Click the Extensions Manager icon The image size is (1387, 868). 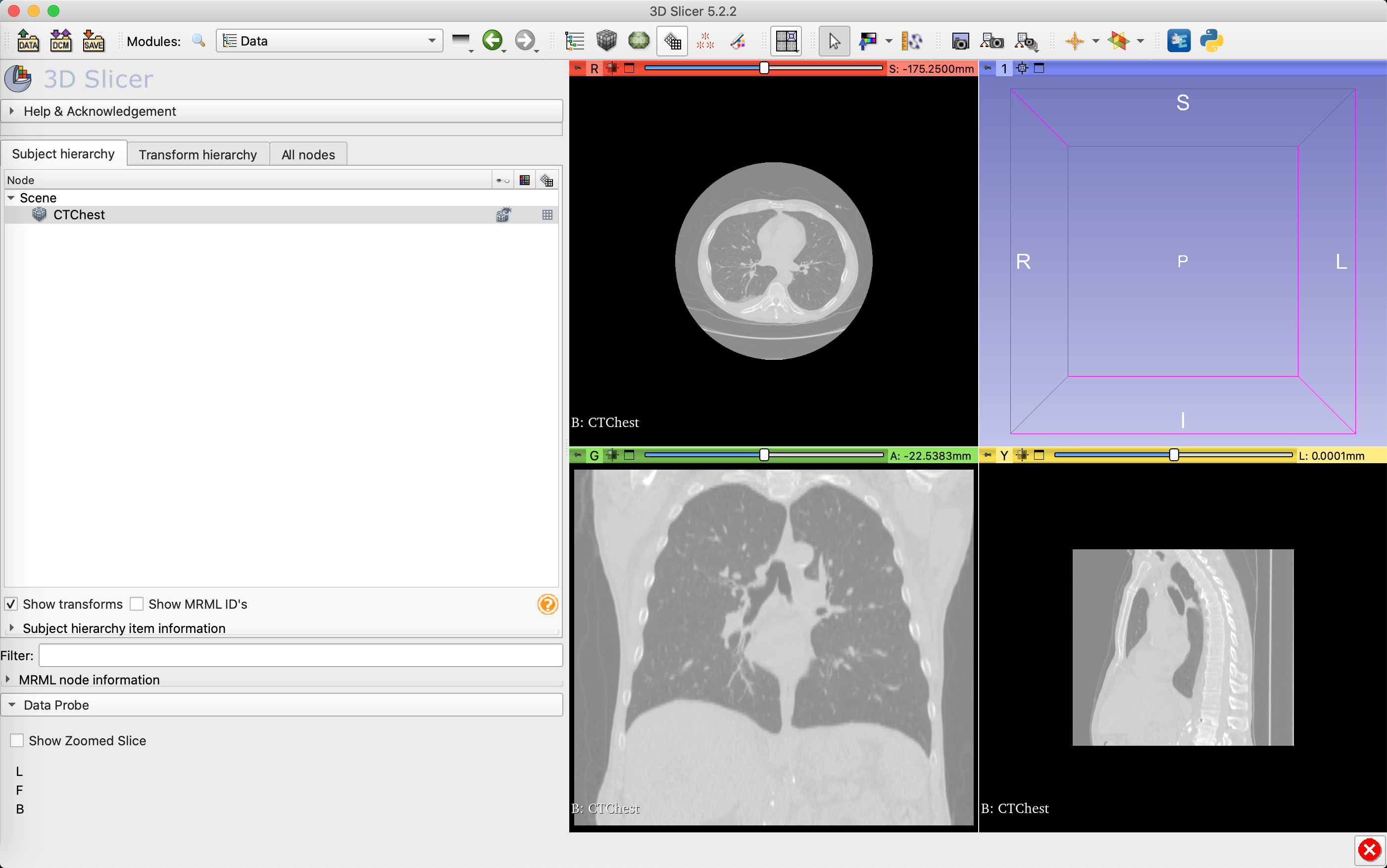[1179, 41]
